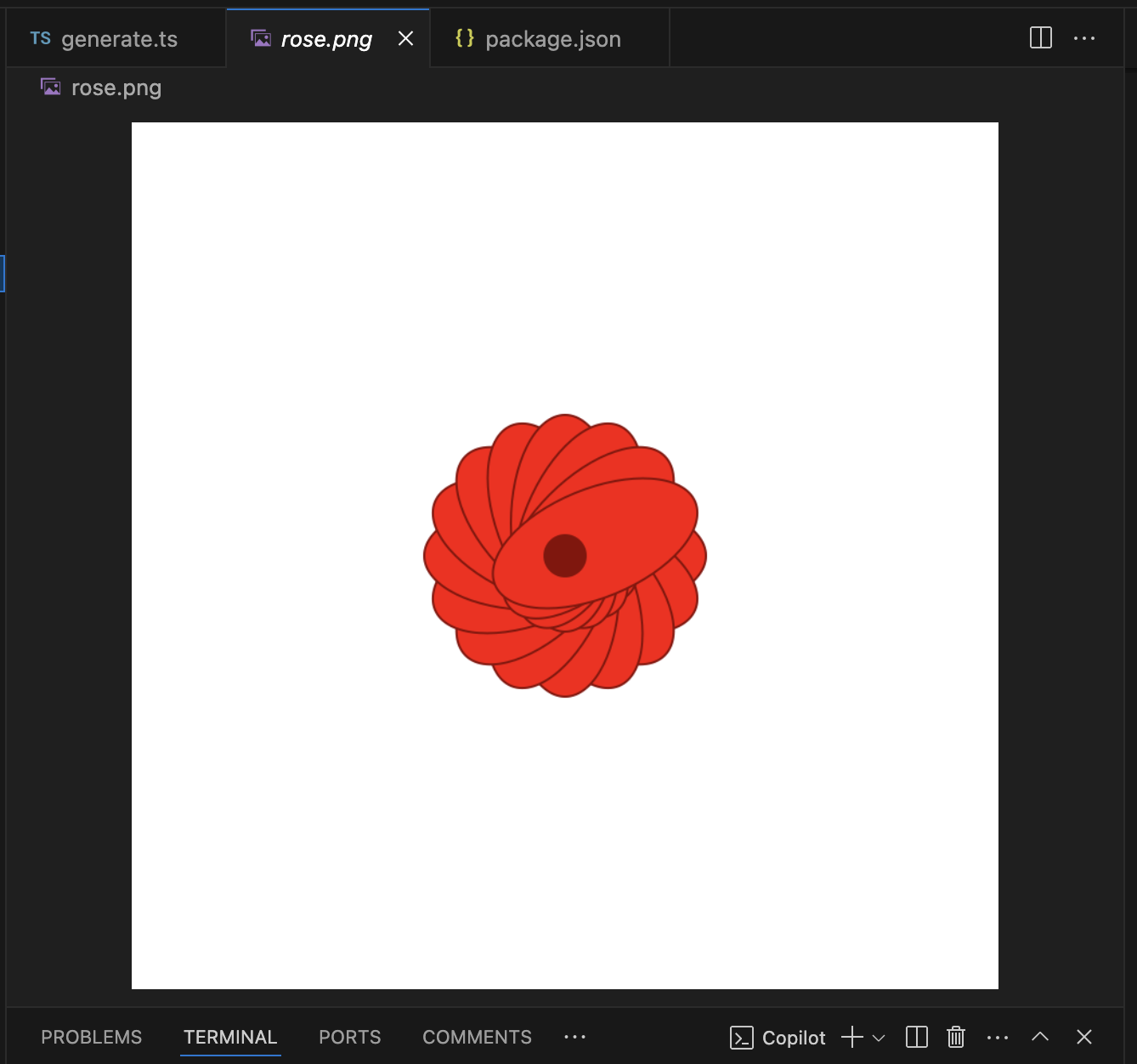1137x1064 pixels.
Task: Click the rose image preview
Action: tap(565, 556)
